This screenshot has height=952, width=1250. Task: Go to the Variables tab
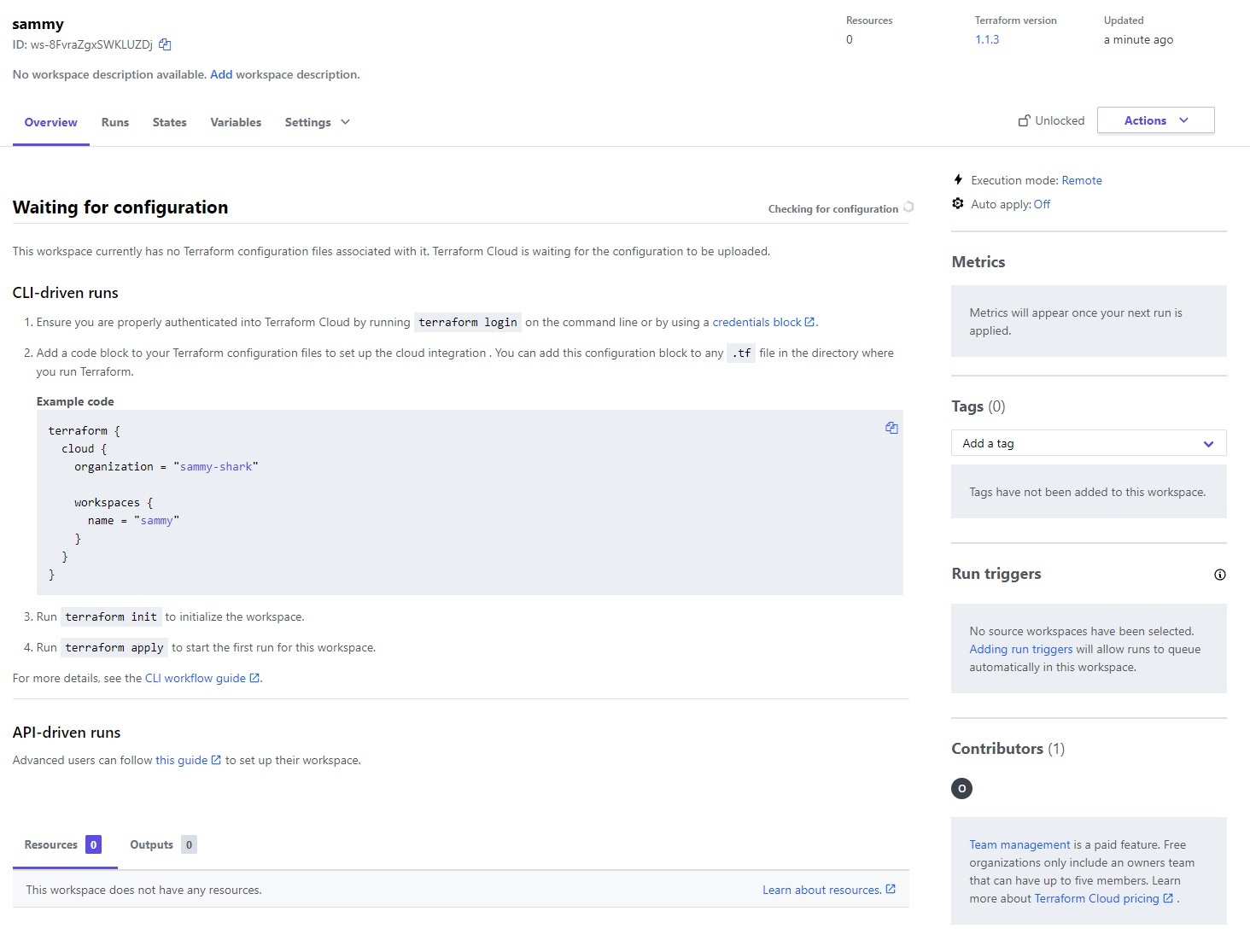(236, 122)
